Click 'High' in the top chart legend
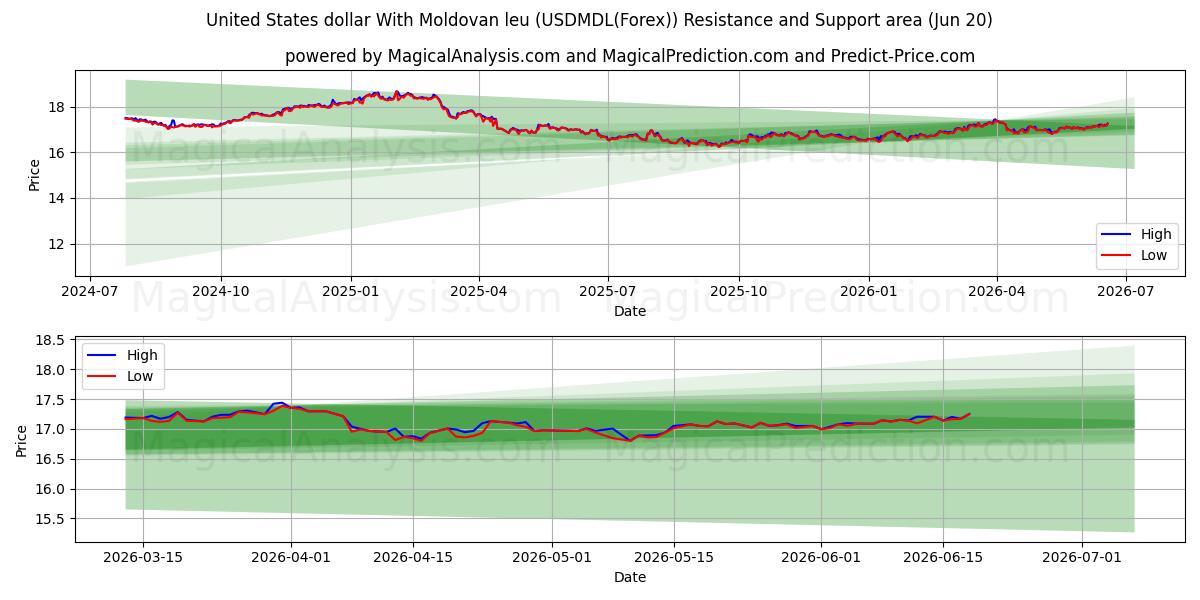This screenshot has width=1200, height=600. click(x=1155, y=234)
